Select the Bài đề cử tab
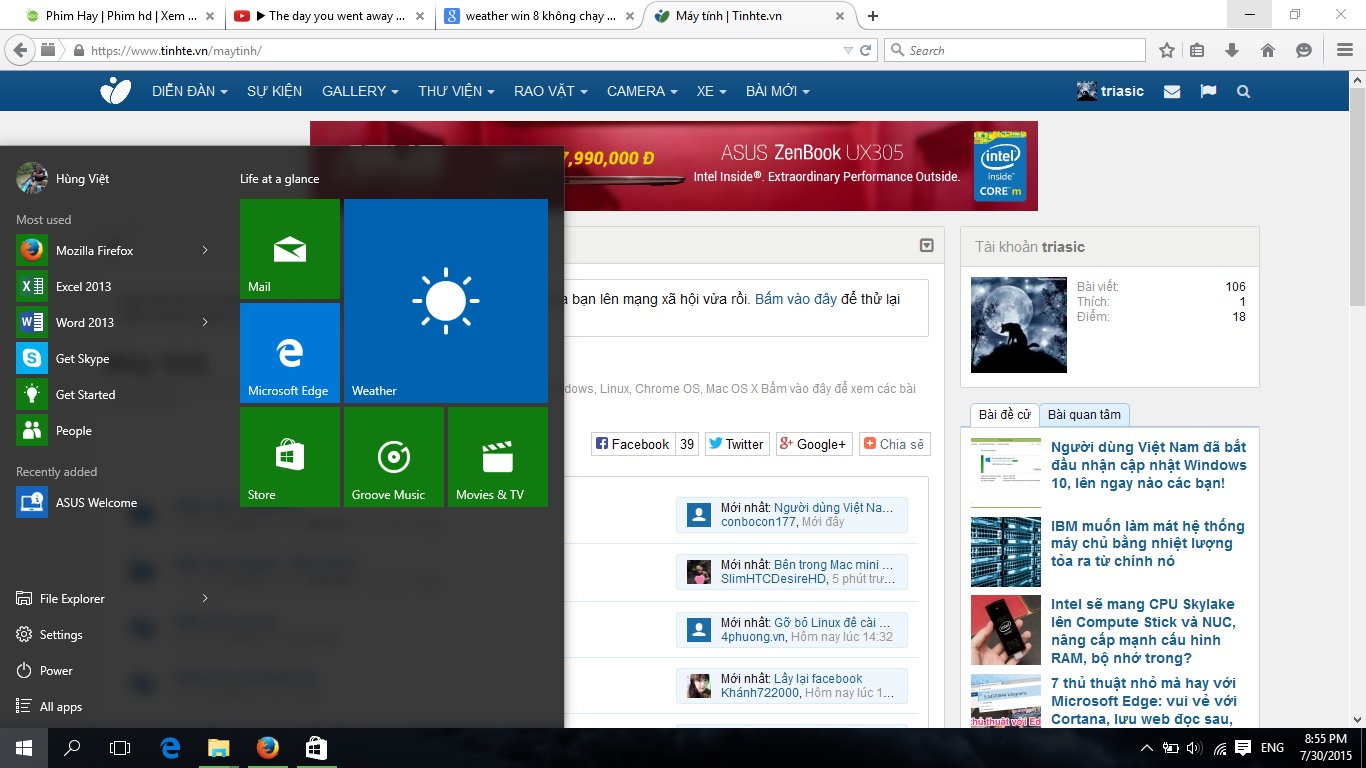Image resolution: width=1366 pixels, height=768 pixels. (x=1005, y=414)
